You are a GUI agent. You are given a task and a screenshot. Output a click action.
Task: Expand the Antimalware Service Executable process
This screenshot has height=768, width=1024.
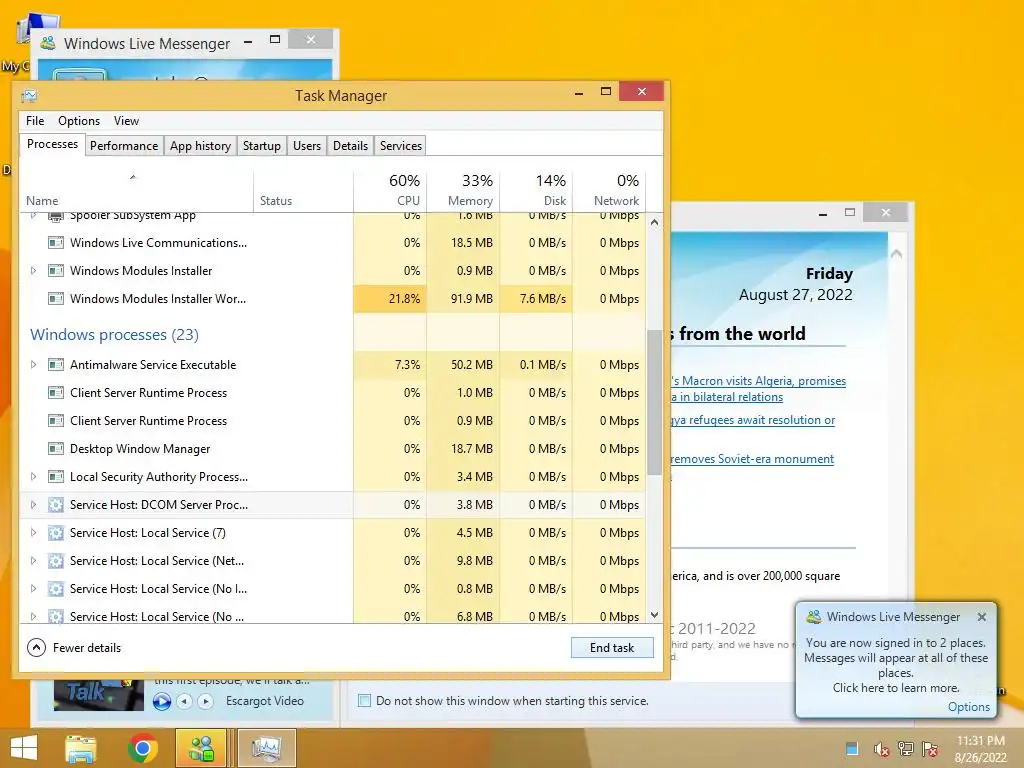(33, 365)
